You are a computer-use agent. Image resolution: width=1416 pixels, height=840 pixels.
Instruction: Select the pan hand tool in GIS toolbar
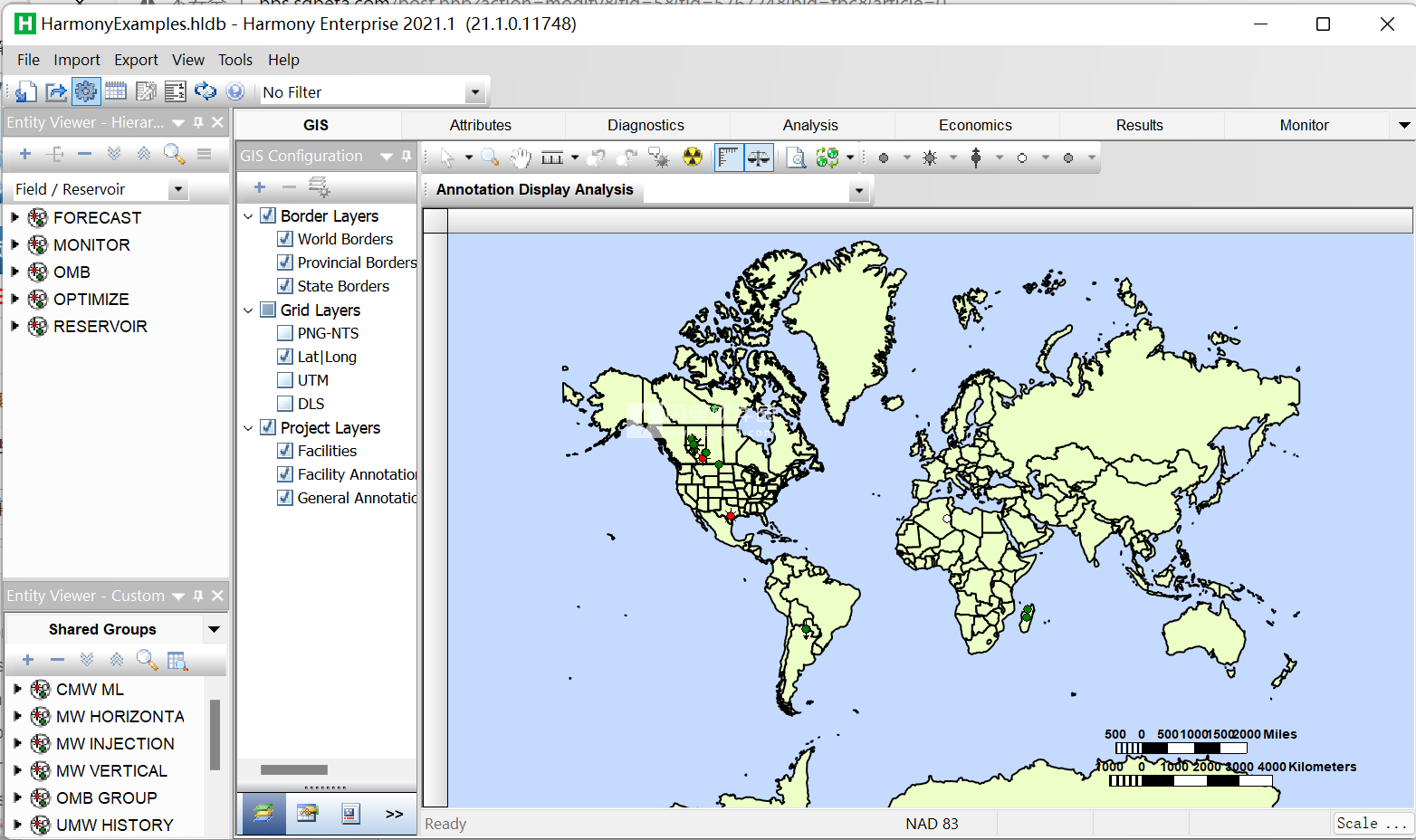[520, 157]
